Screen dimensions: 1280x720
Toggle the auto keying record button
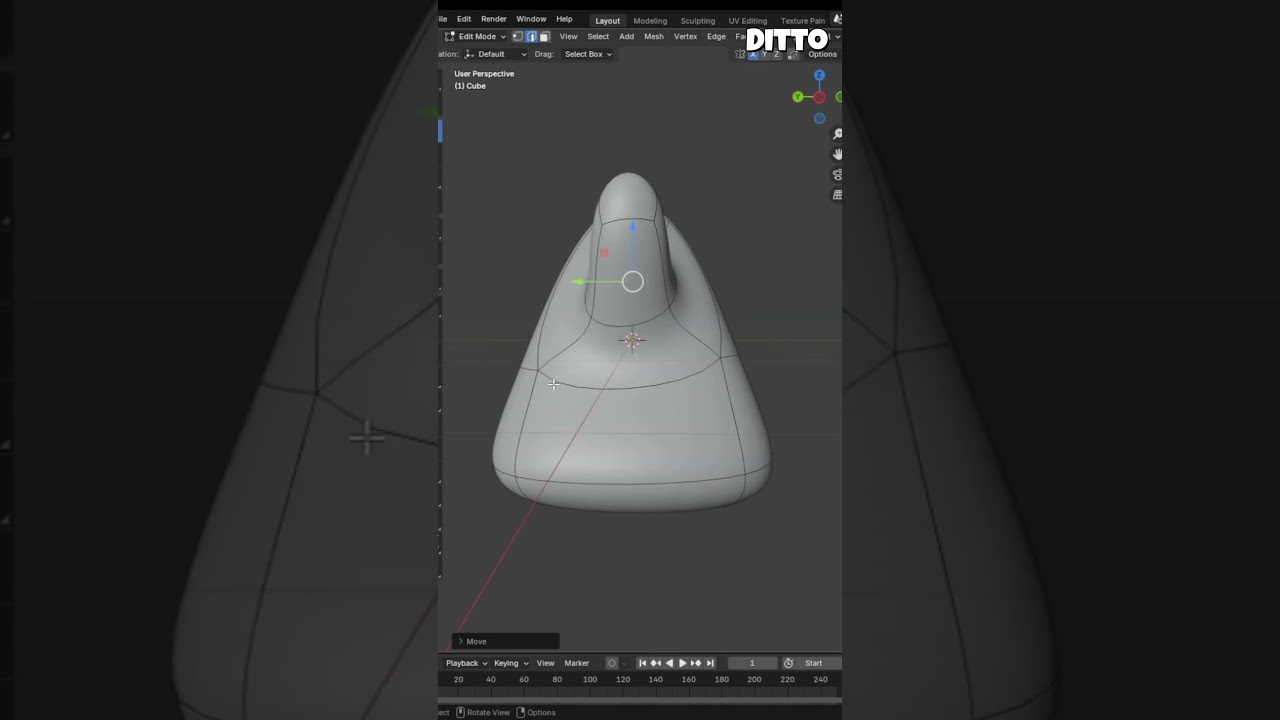[612, 663]
